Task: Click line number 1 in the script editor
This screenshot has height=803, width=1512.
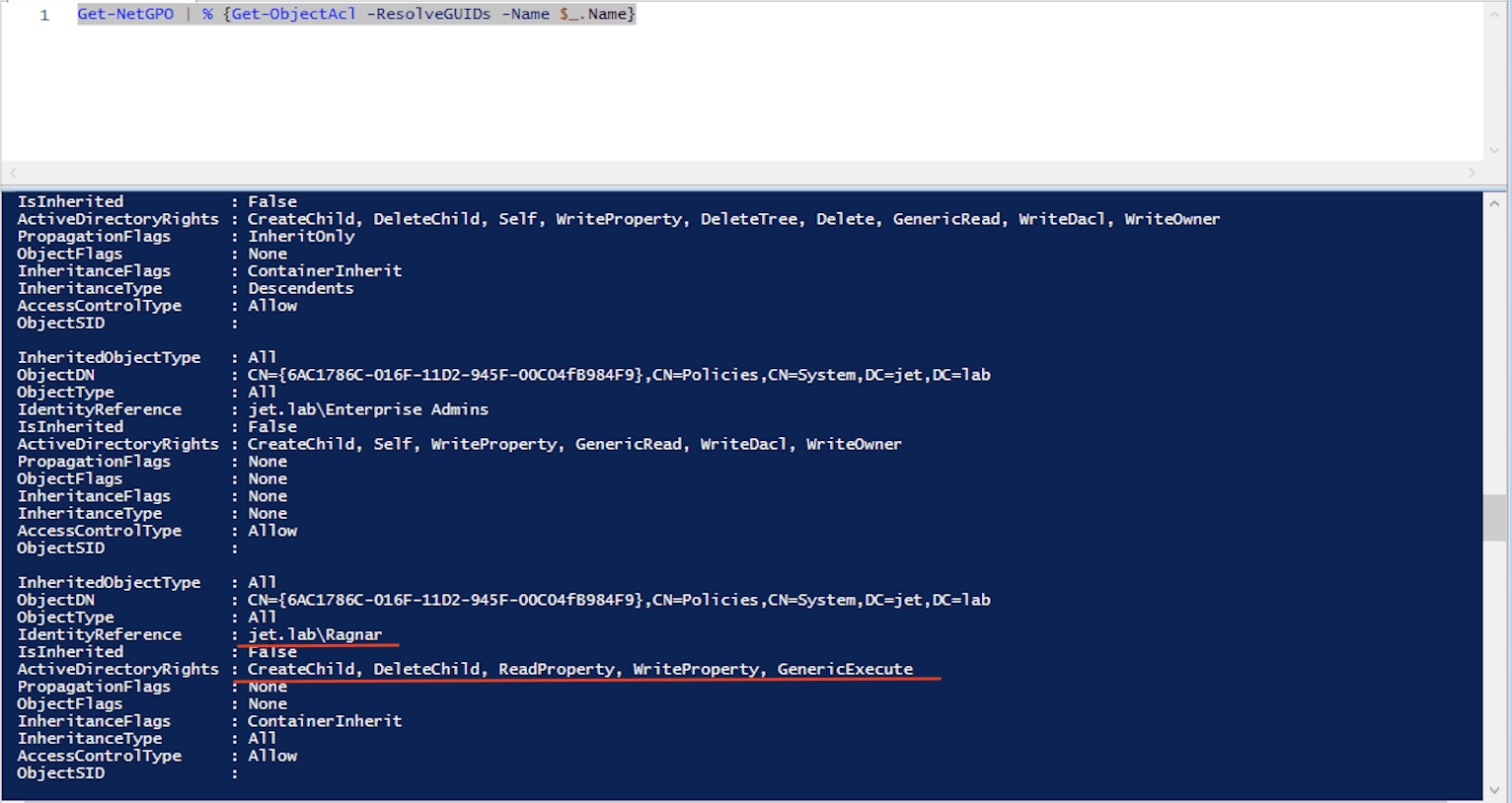Action: [44, 15]
